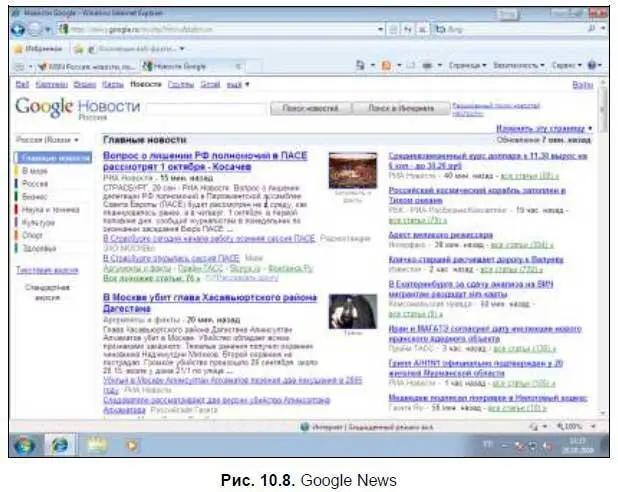618x492 pixels.
Task: Click the Интернет security zone indicator
Action: (x=367, y=427)
